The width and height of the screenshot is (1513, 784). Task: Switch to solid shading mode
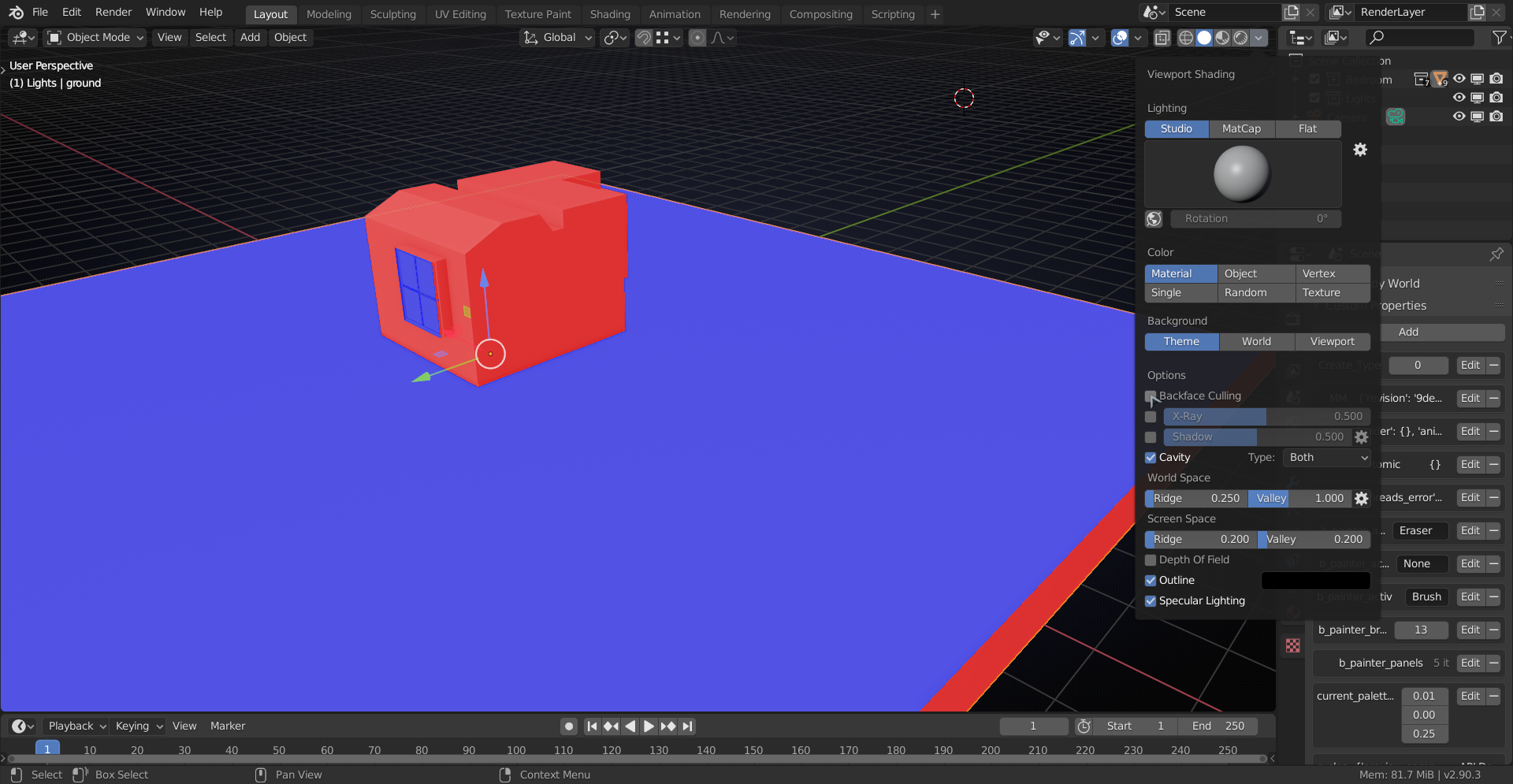click(x=1204, y=37)
